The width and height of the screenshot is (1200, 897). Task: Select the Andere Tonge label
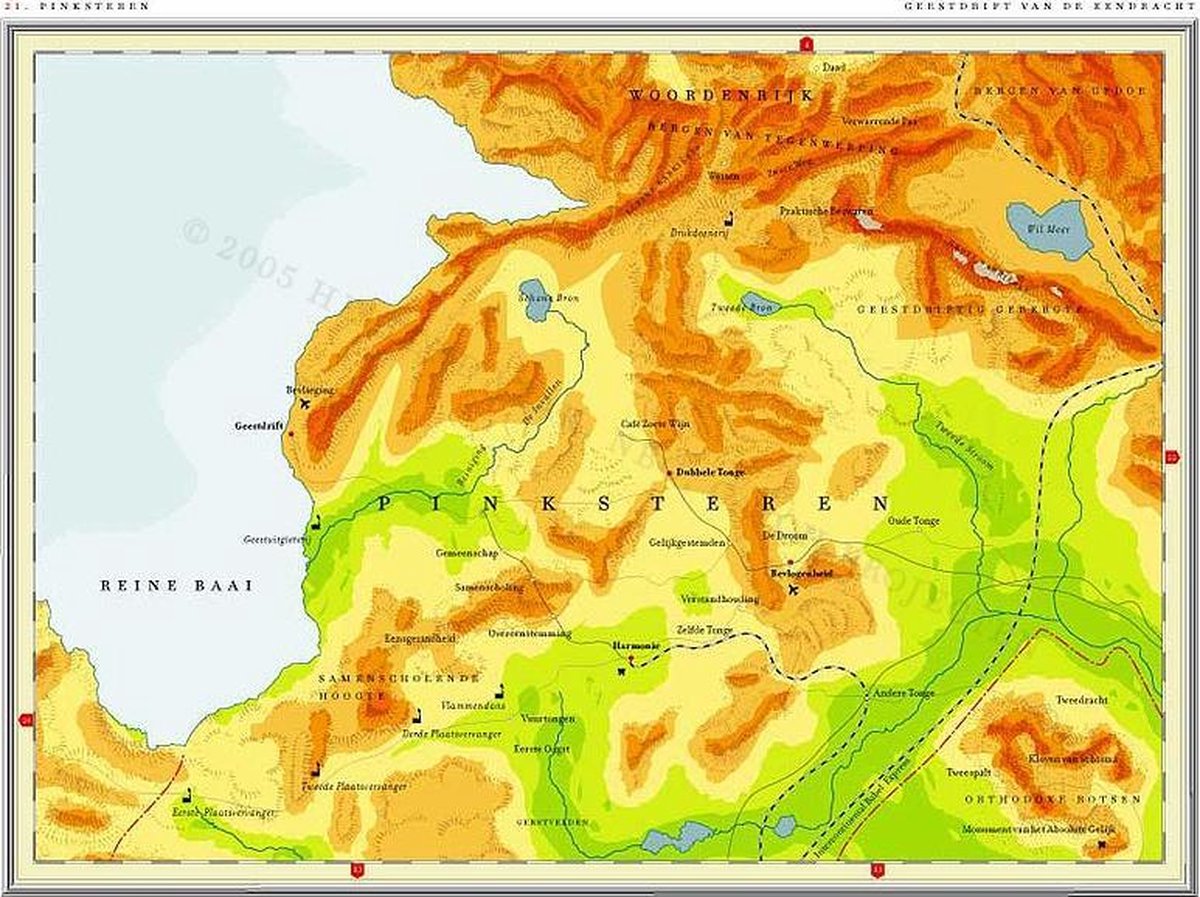(902, 694)
